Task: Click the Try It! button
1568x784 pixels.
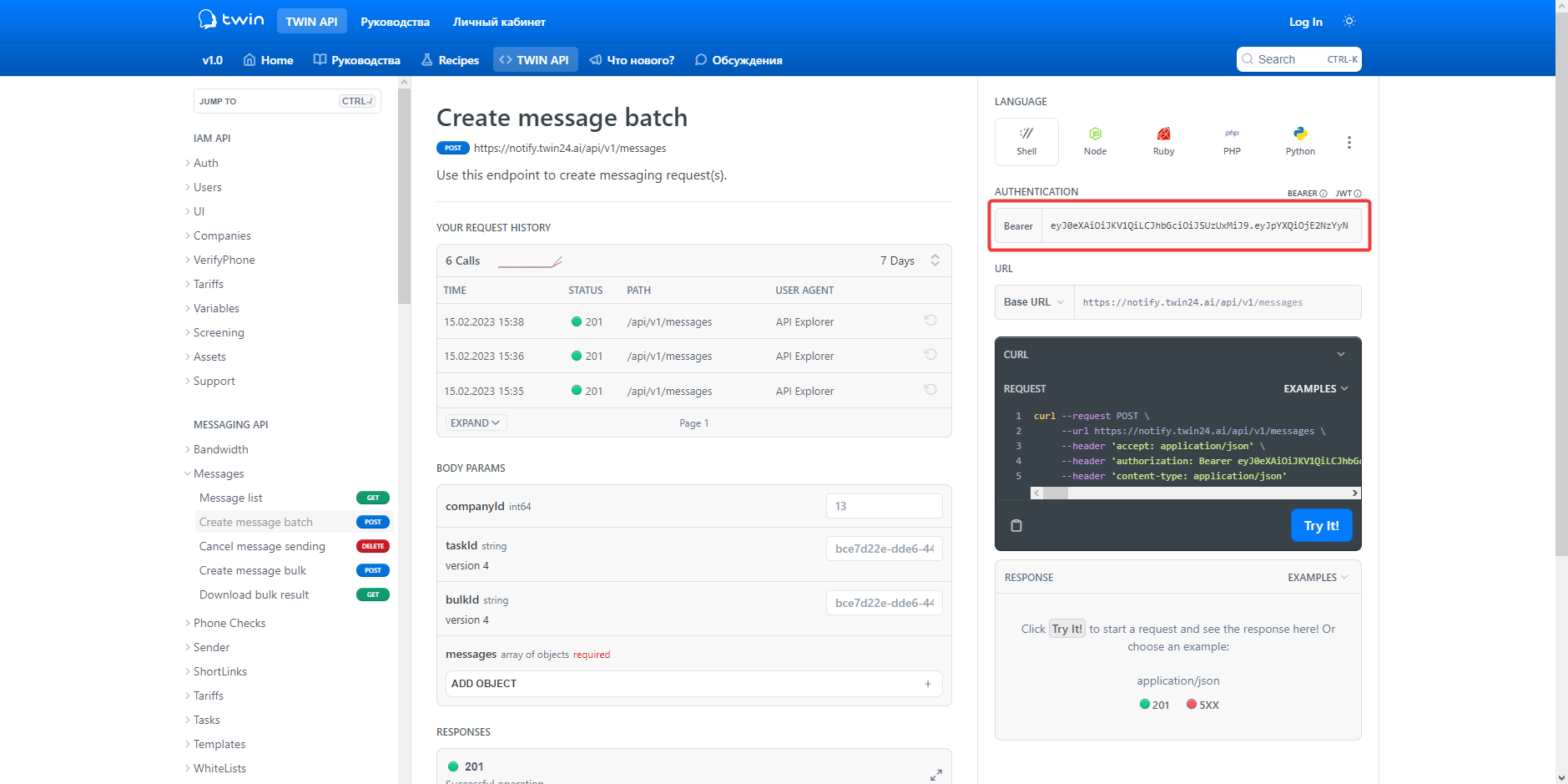Action: (x=1321, y=525)
